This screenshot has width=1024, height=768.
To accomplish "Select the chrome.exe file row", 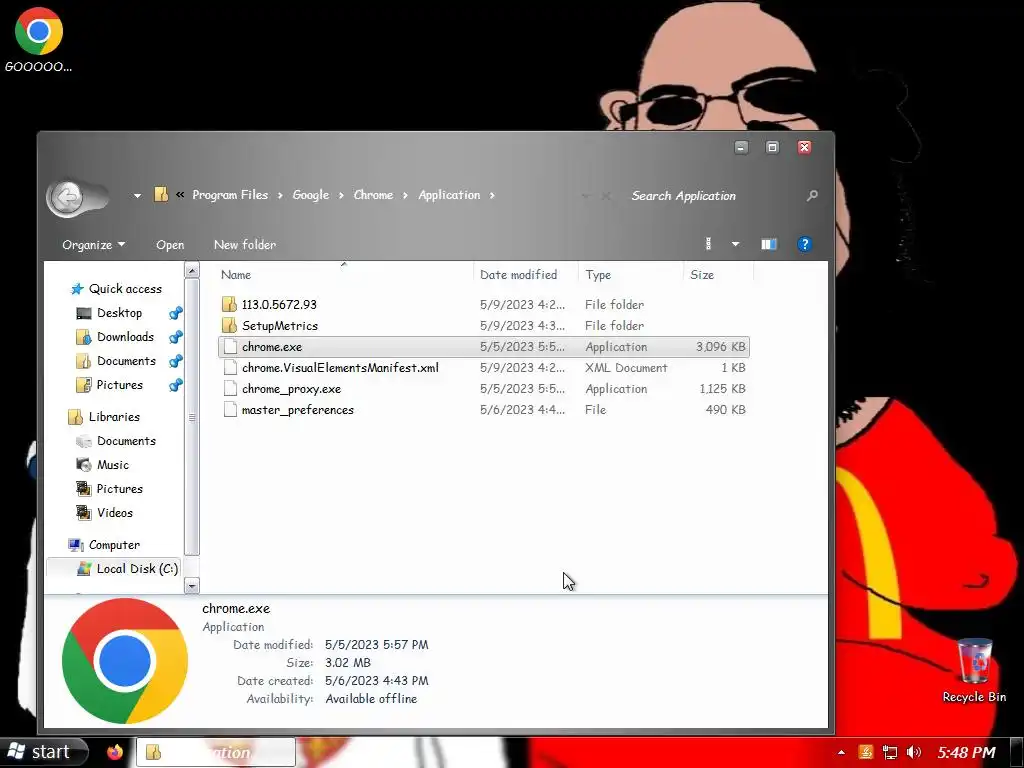I will 484,347.
